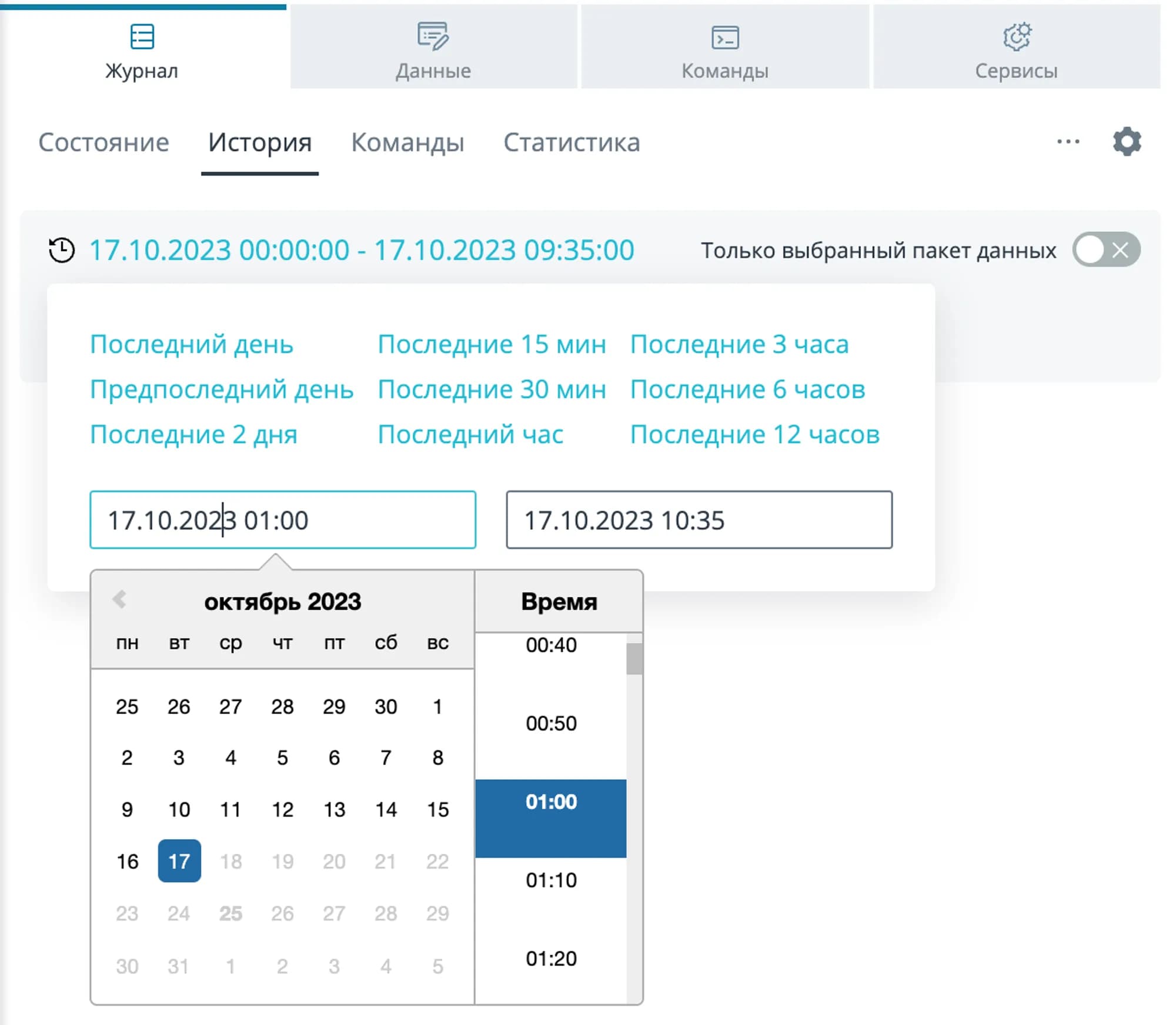Select October 16 in the calendar

coord(127,862)
